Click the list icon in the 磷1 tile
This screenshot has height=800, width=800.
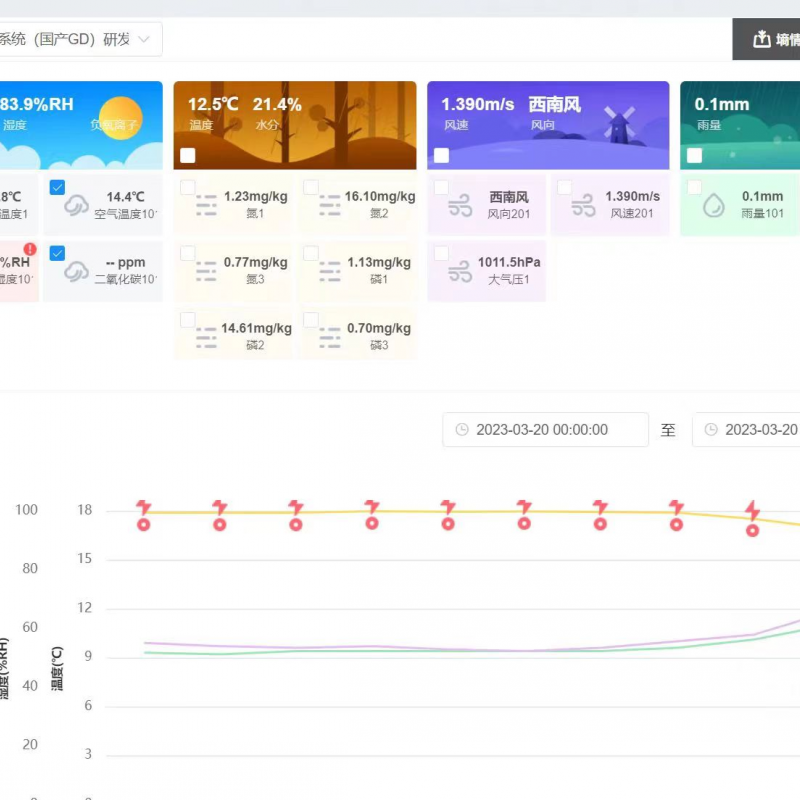click(330, 271)
